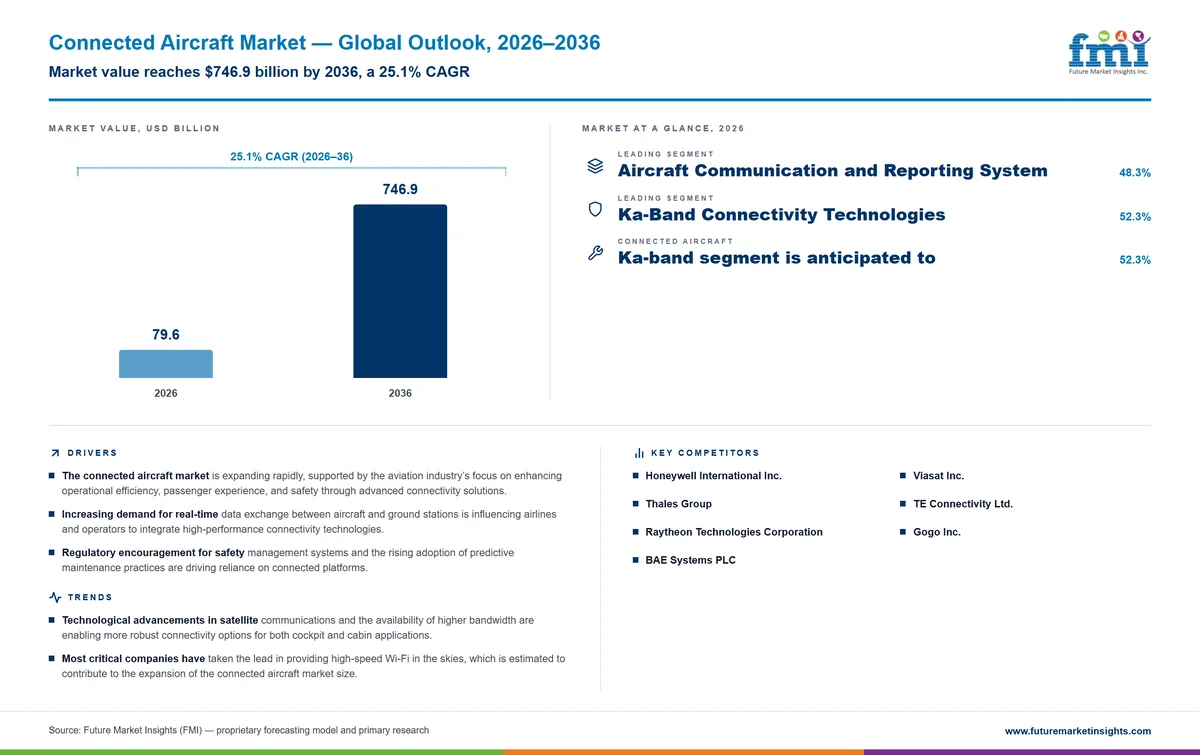Click the 52.3% next to Ka-band segment
1200x755 pixels.
pyautogui.click(x=1135, y=260)
